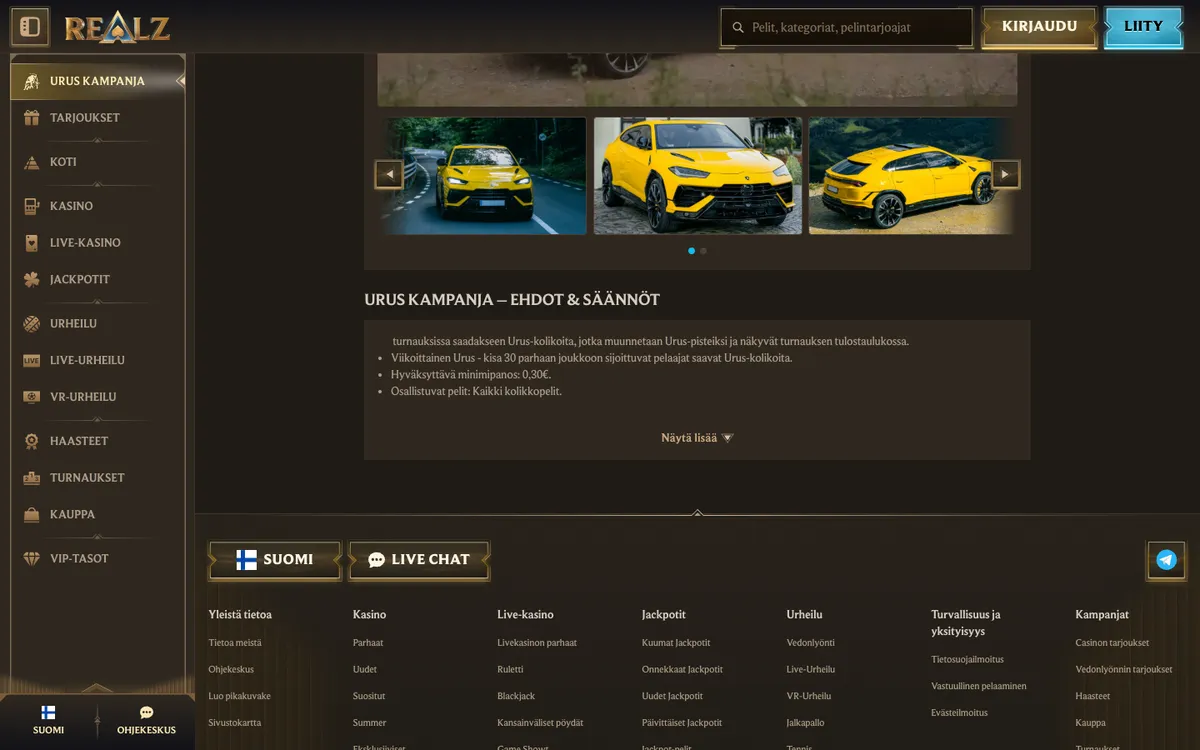Image resolution: width=1200 pixels, height=750 pixels.
Task: Click the Finnish flag in the bottom bar
Action: pos(48,713)
